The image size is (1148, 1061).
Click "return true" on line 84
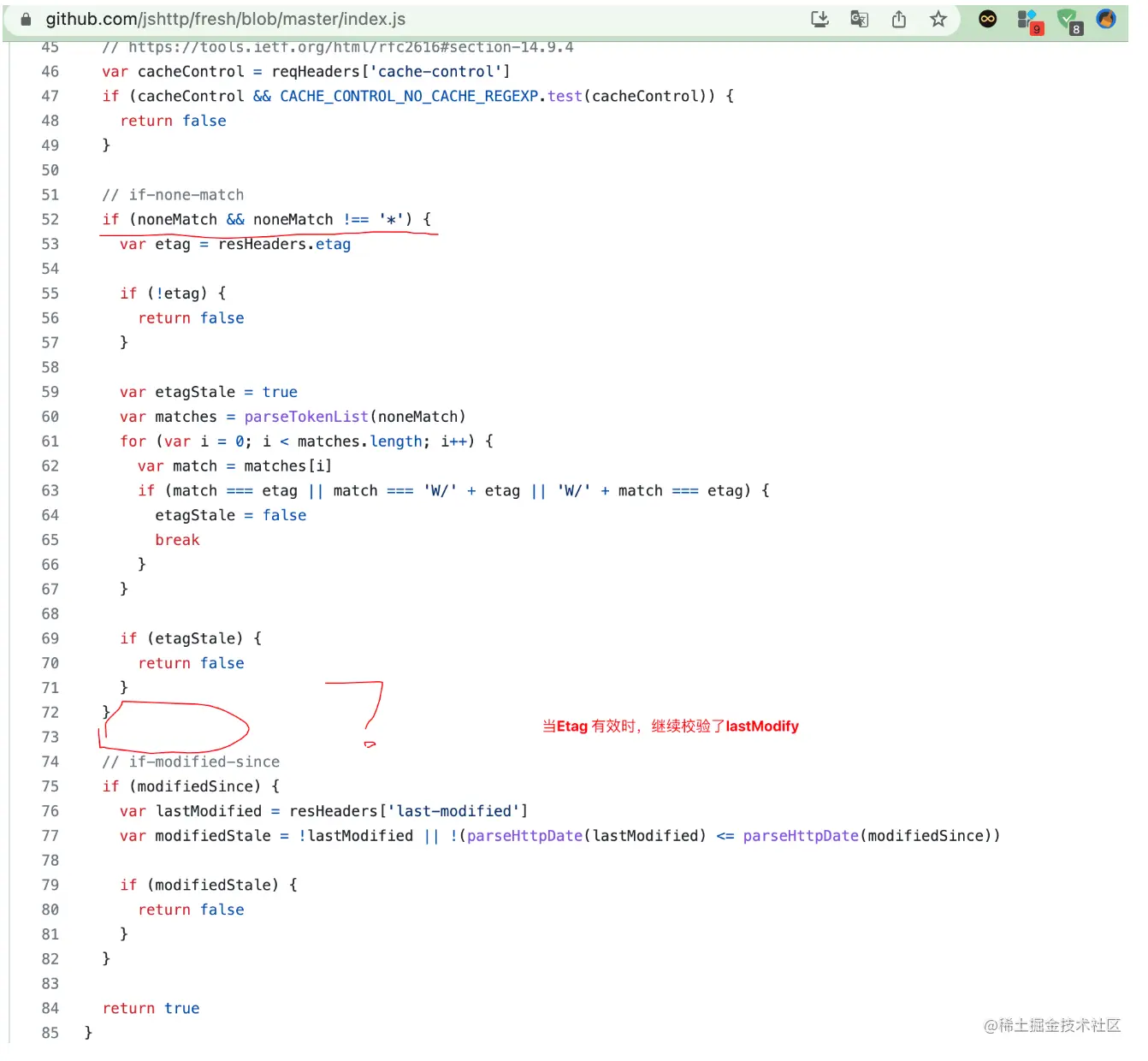(151, 1009)
